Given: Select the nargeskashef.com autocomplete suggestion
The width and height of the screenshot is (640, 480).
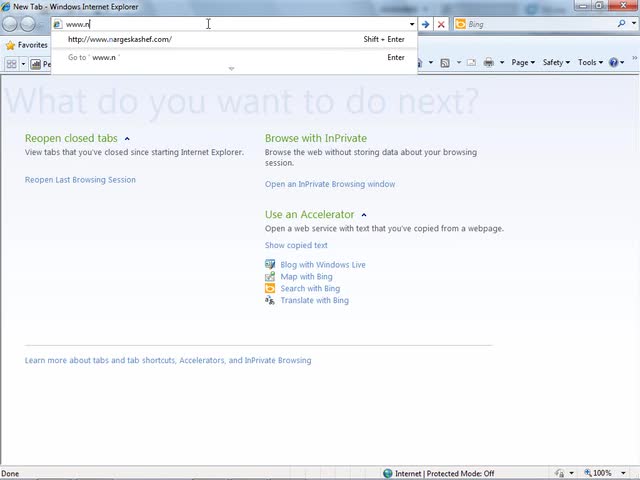Looking at the screenshot, I should pyautogui.click(x=234, y=39).
